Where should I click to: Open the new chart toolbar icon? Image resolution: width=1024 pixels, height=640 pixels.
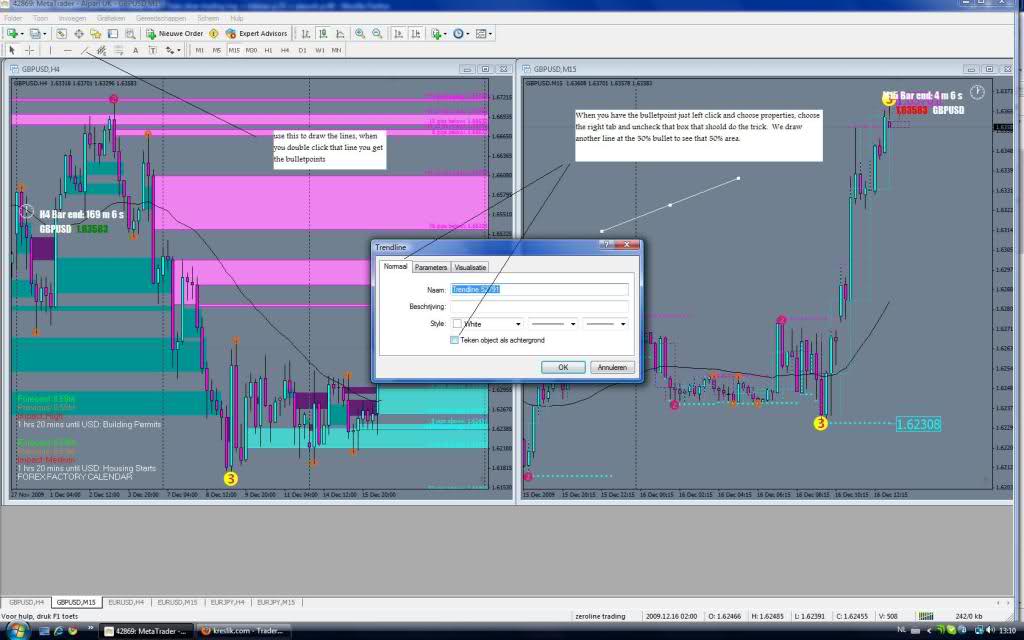click(x=13, y=33)
